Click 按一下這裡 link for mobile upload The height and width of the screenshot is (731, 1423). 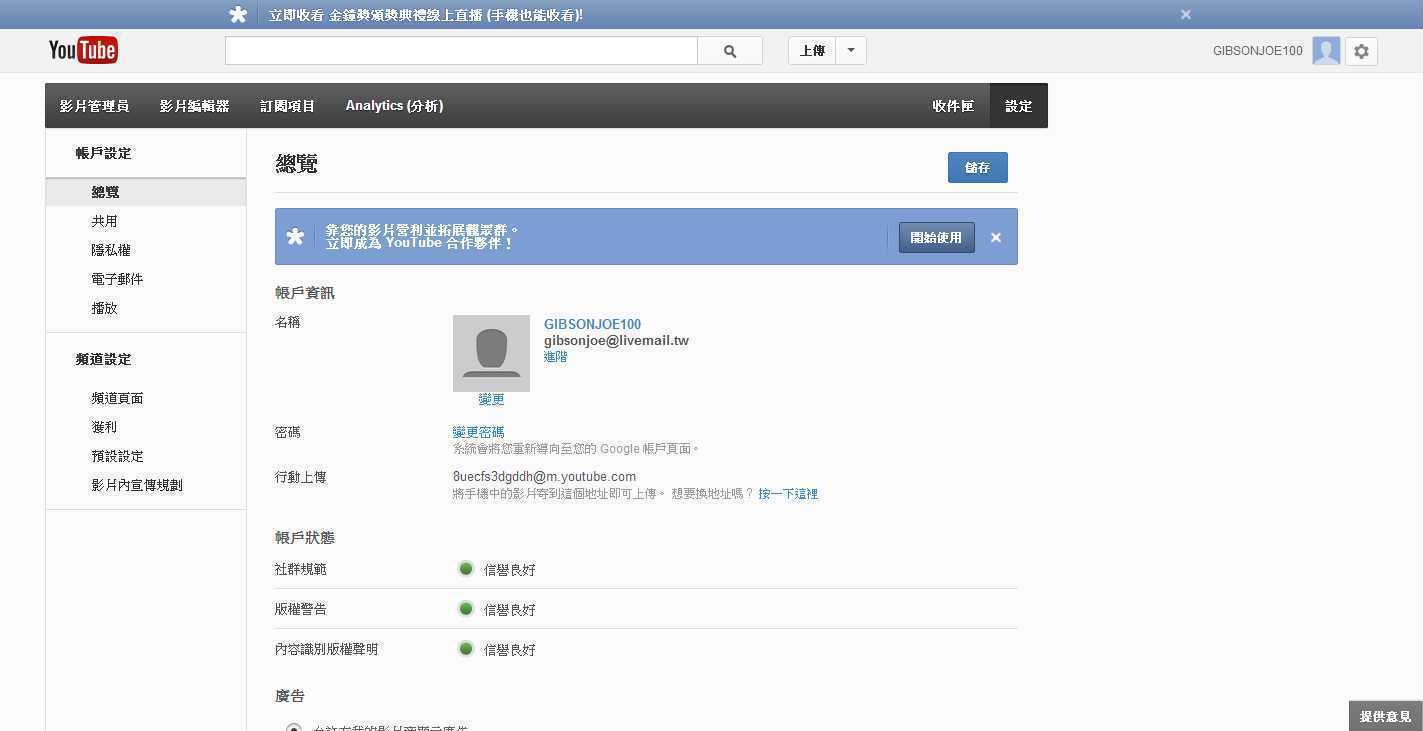[788, 494]
